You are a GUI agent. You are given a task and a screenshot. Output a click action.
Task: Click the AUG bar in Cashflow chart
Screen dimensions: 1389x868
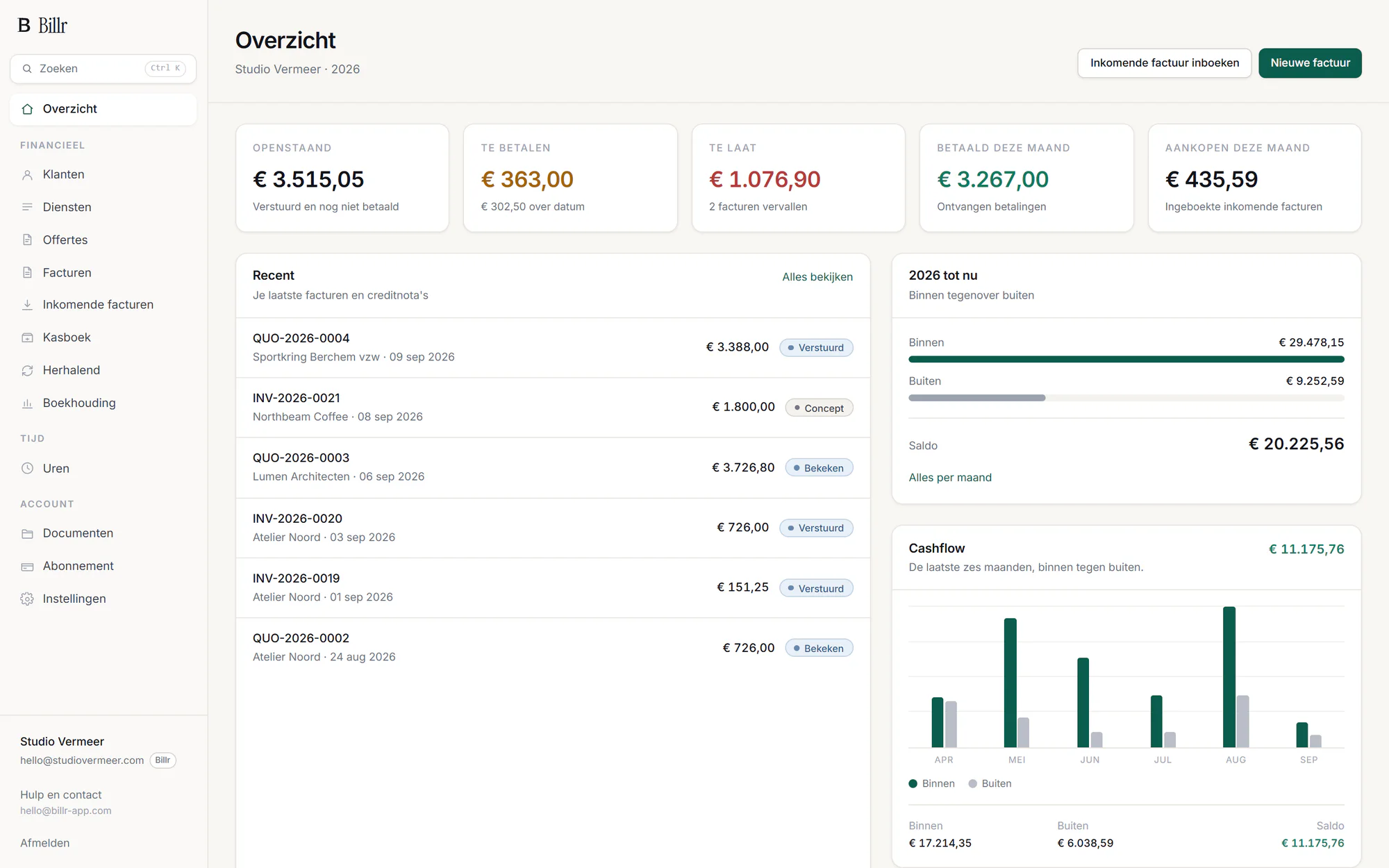[1229, 677]
